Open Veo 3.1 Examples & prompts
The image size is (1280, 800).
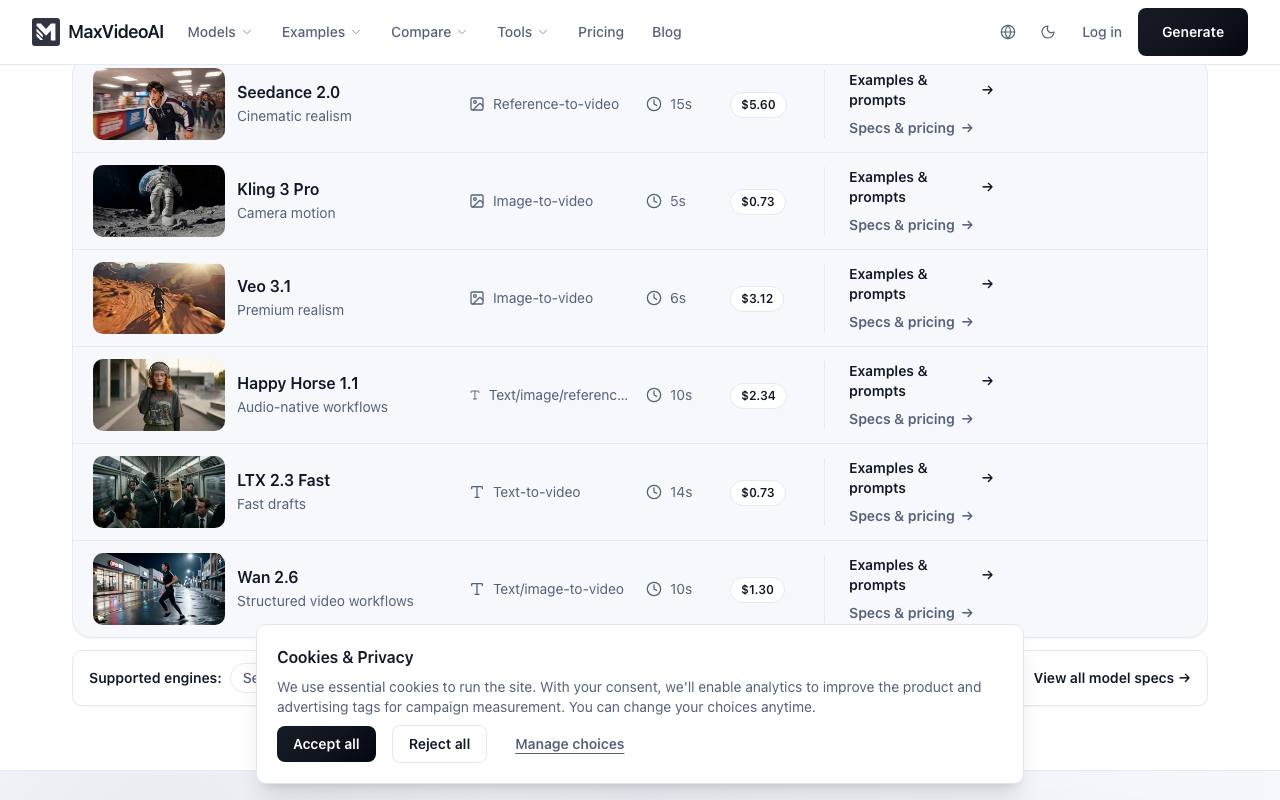point(921,284)
